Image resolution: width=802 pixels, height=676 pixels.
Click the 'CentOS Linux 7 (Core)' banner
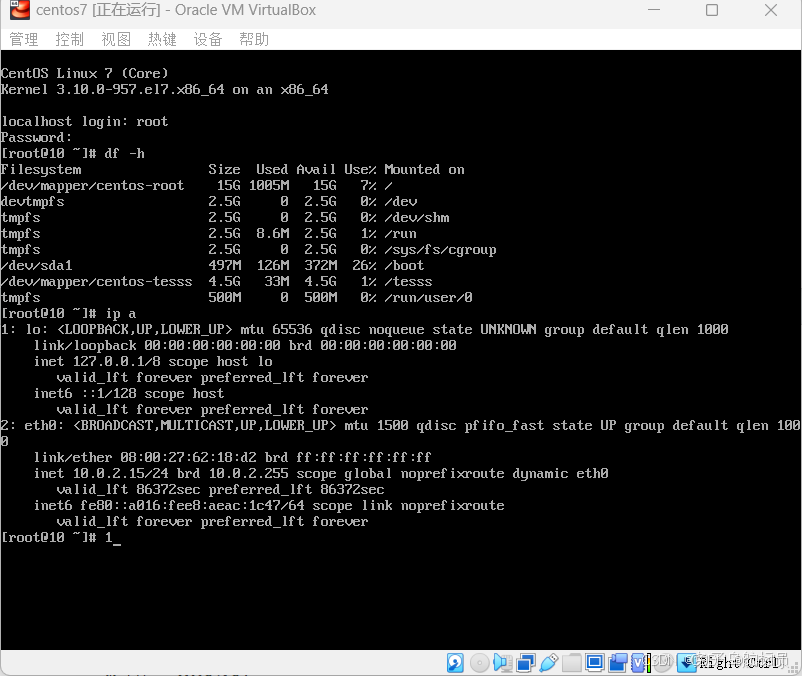coord(84,74)
